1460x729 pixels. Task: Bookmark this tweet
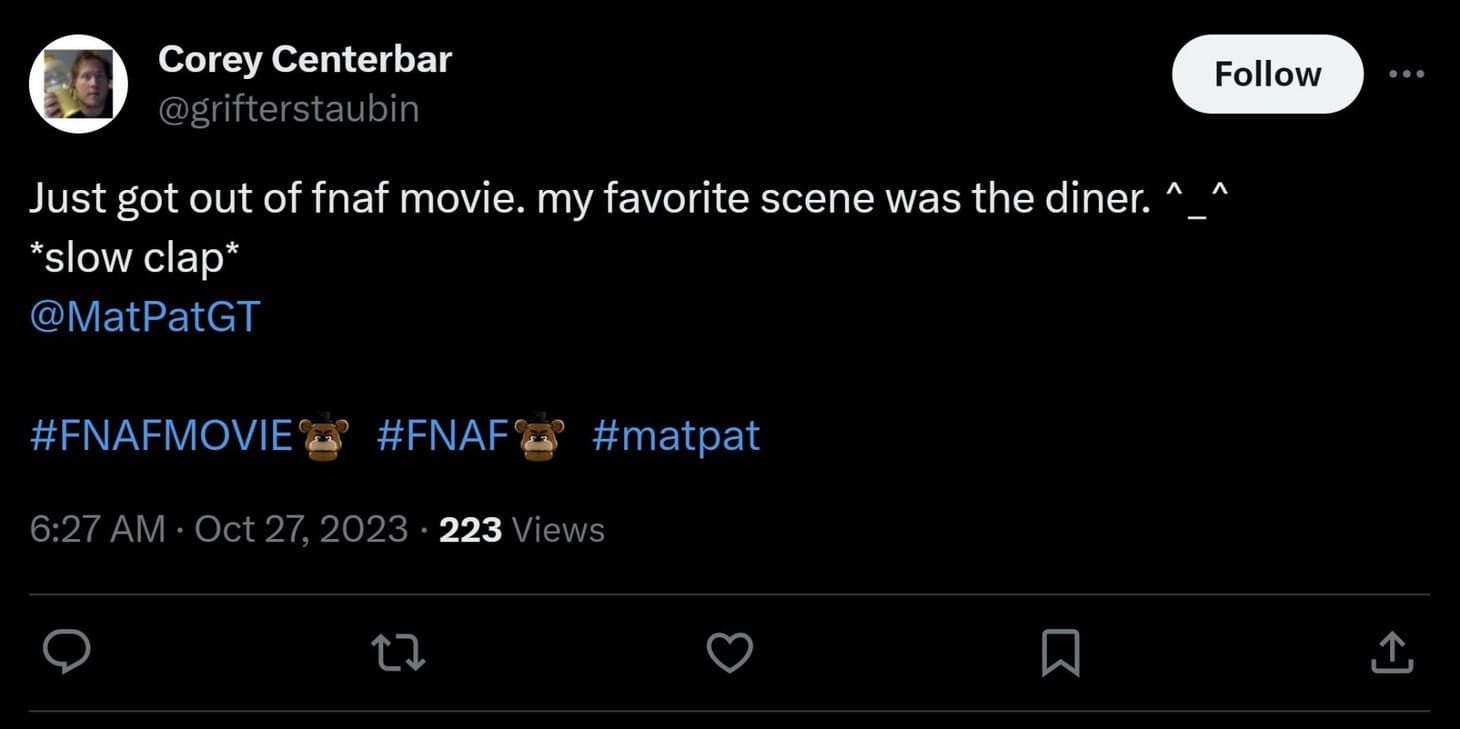1061,652
